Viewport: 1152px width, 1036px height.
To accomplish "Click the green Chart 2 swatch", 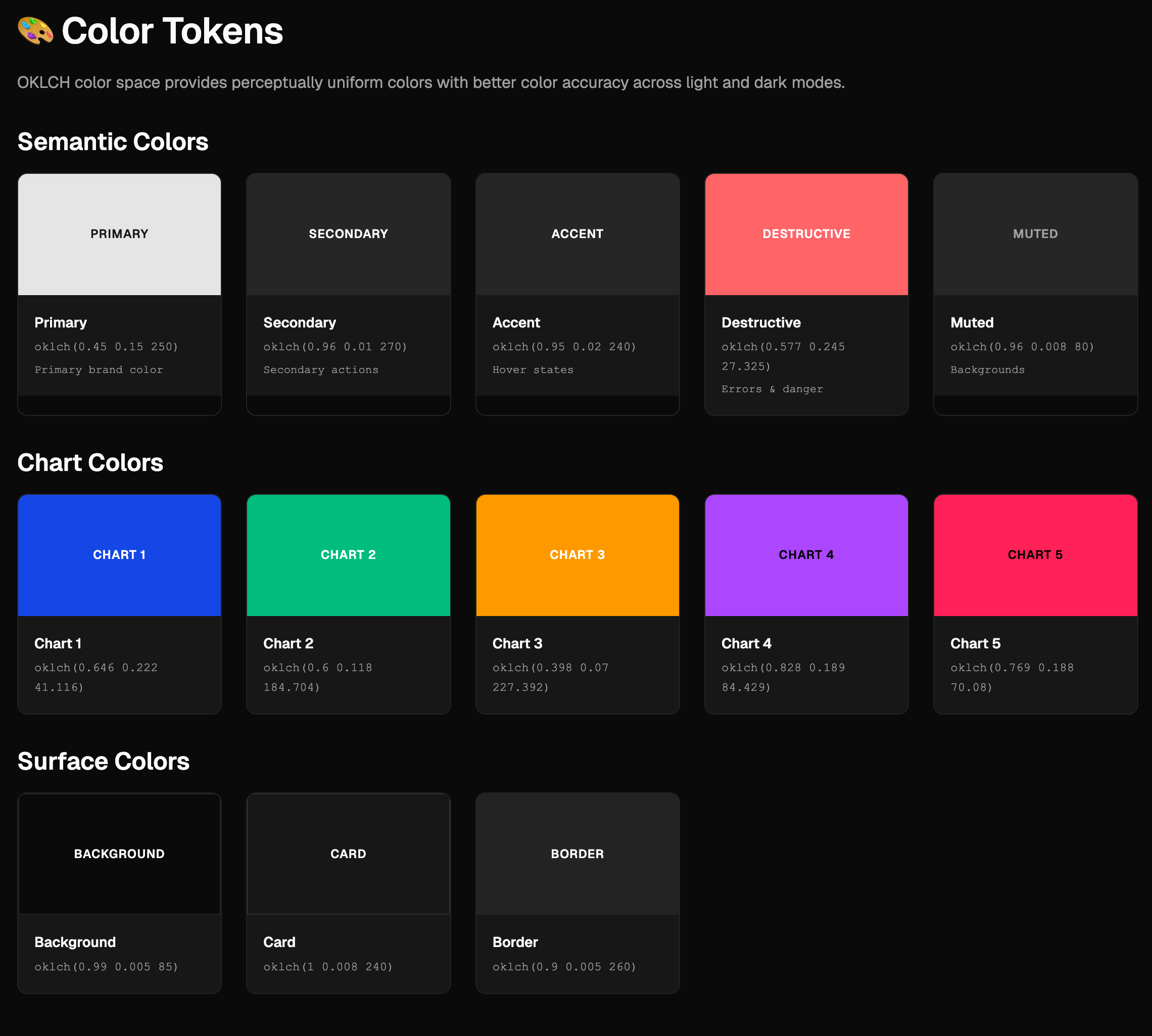I will point(348,555).
